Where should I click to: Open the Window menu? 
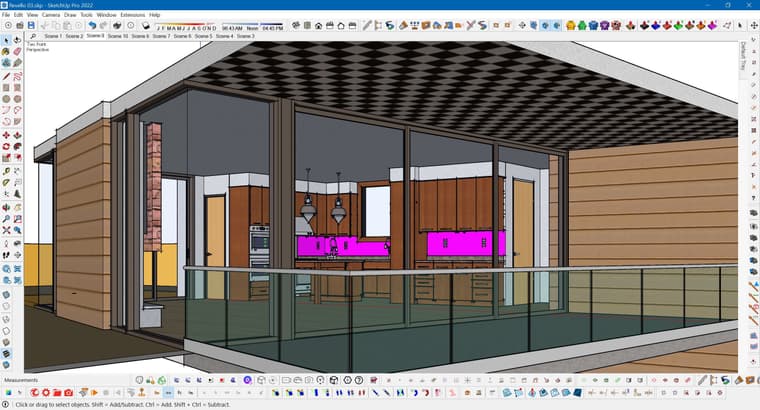[x=106, y=15]
